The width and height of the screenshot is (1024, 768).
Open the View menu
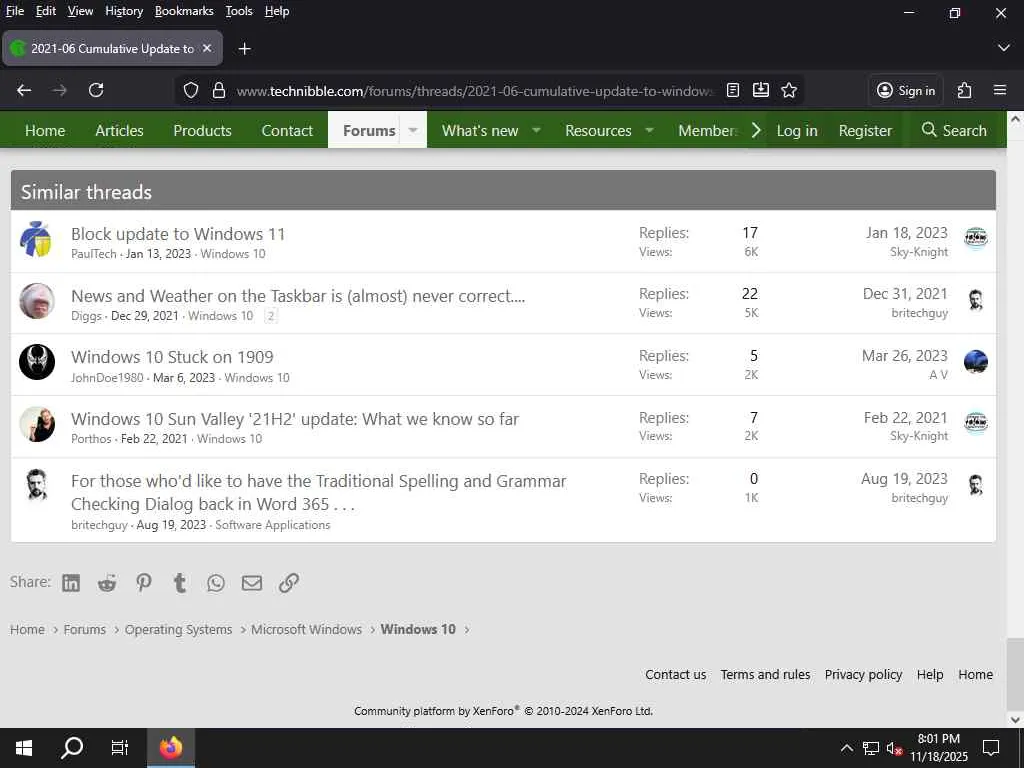[80, 11]
